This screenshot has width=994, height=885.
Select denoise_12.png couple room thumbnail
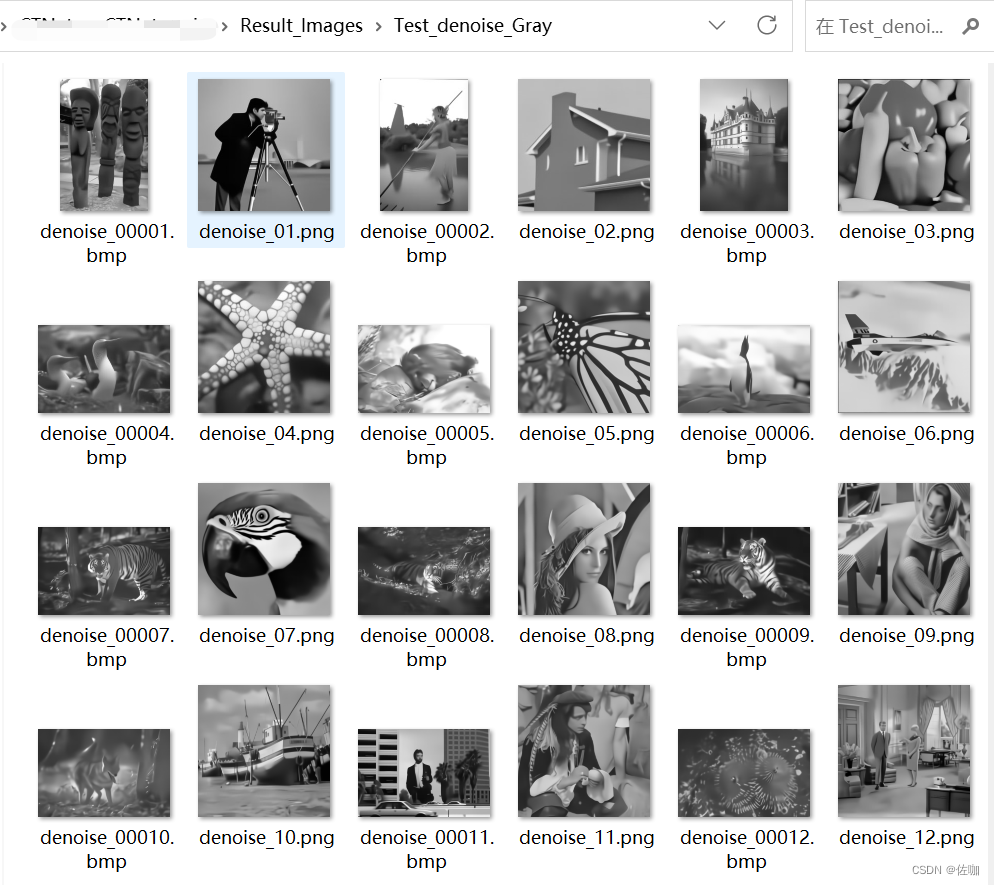tap(904, 751)
